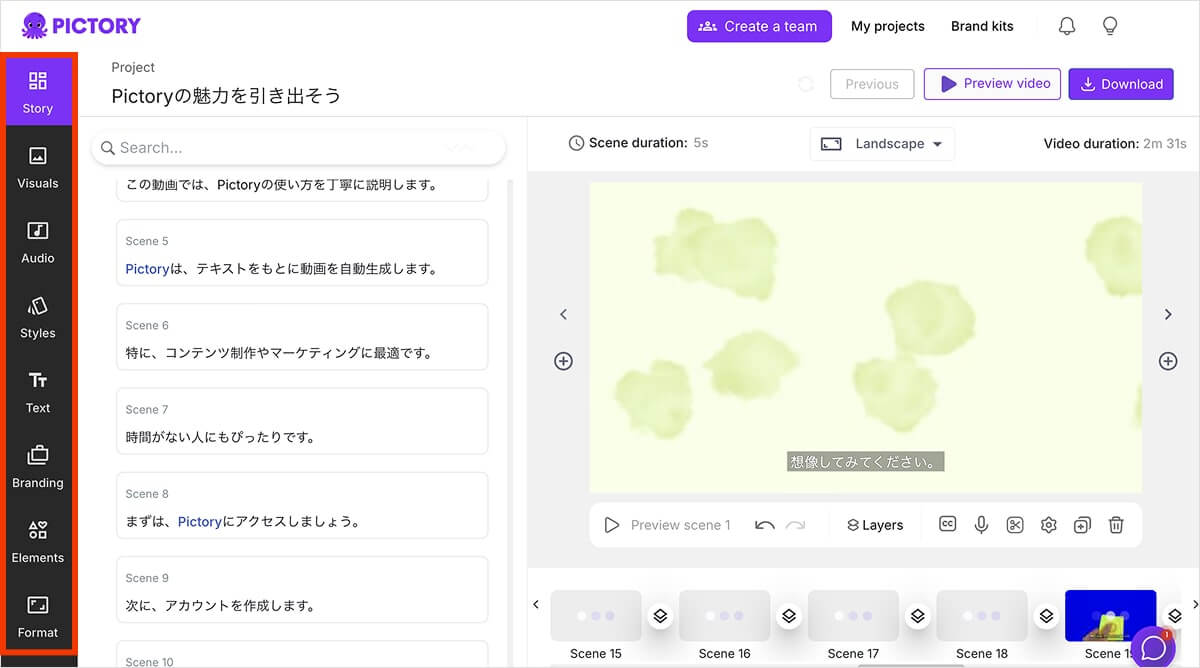Open the Visuals panel in sidebar
Screen dimensions: 1200x668
(38, 167)
